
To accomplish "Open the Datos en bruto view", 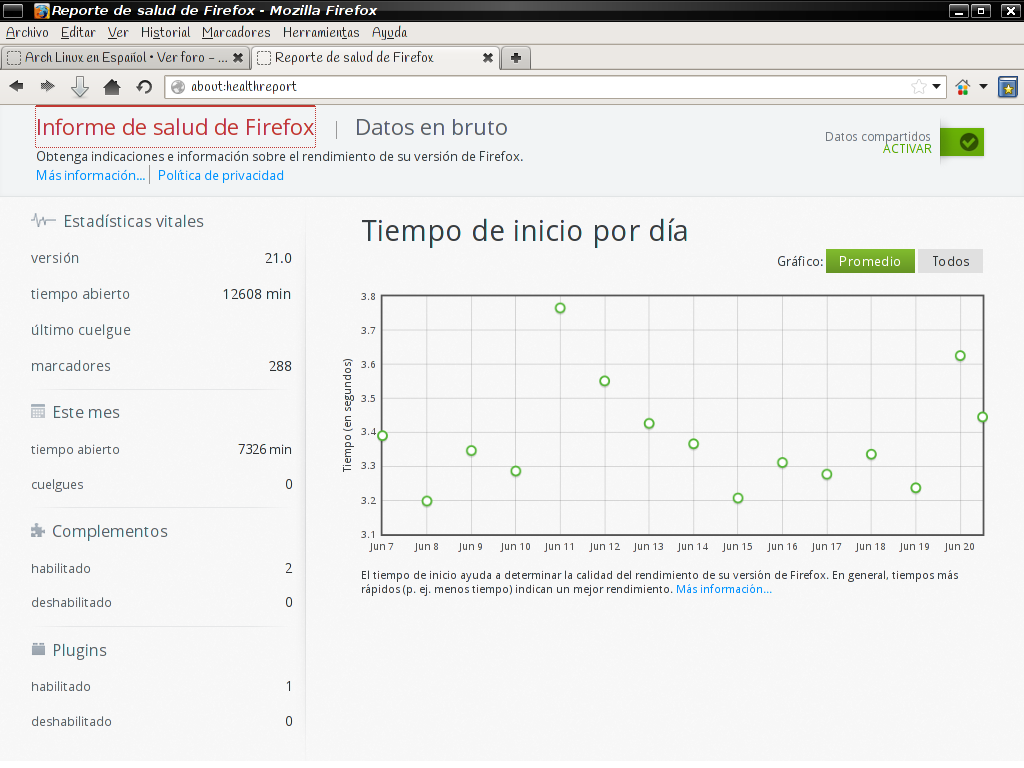I will point(431,127).
